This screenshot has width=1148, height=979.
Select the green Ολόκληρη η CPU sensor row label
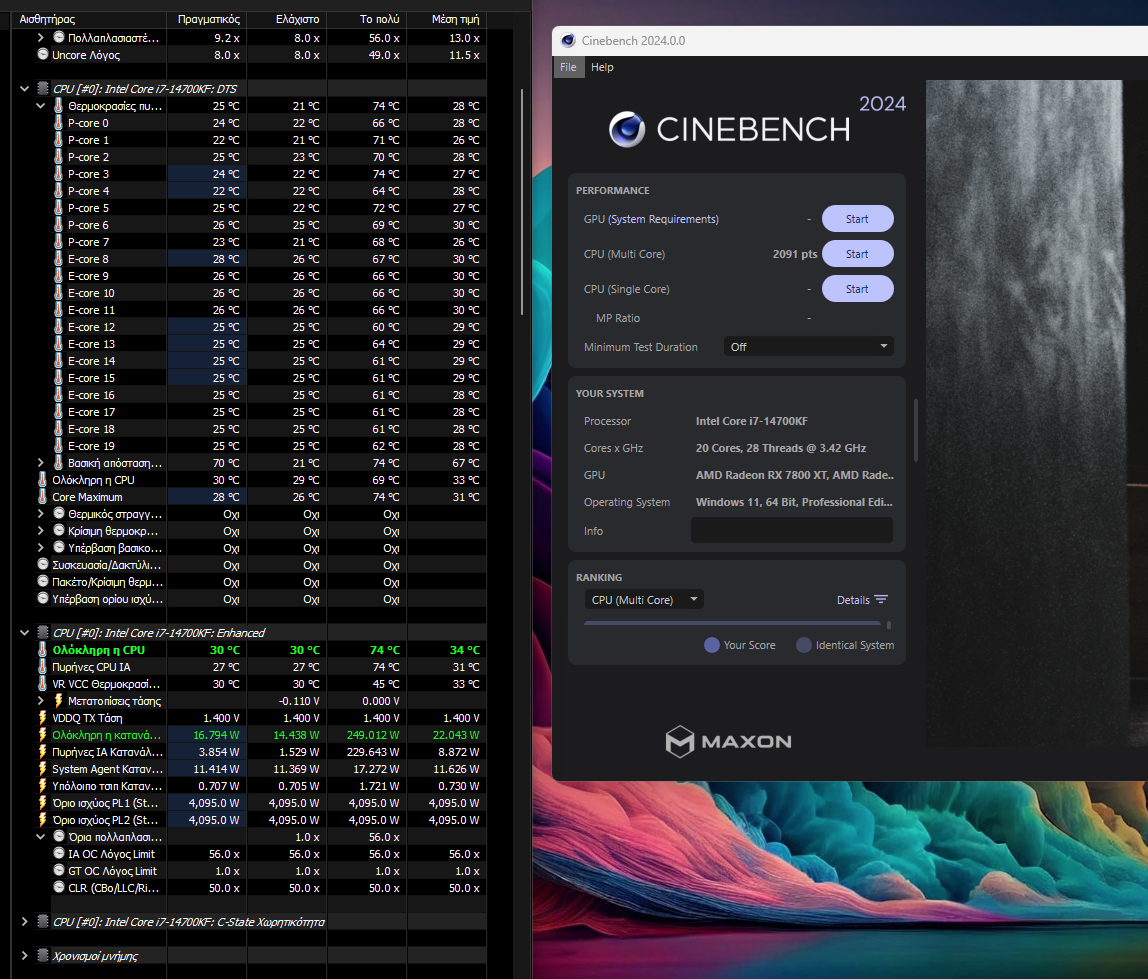(x=98, y=650)
